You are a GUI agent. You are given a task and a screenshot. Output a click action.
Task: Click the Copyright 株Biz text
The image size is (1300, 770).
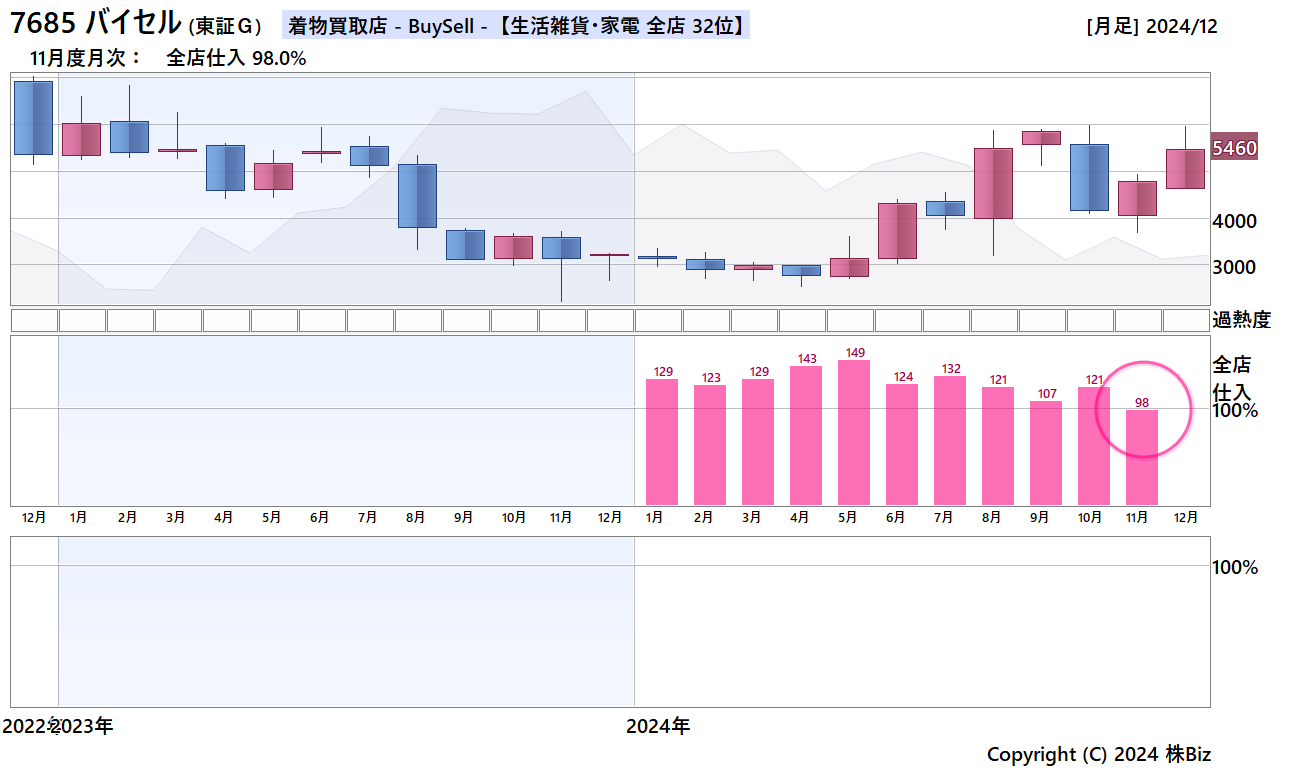coord(1099,754)
